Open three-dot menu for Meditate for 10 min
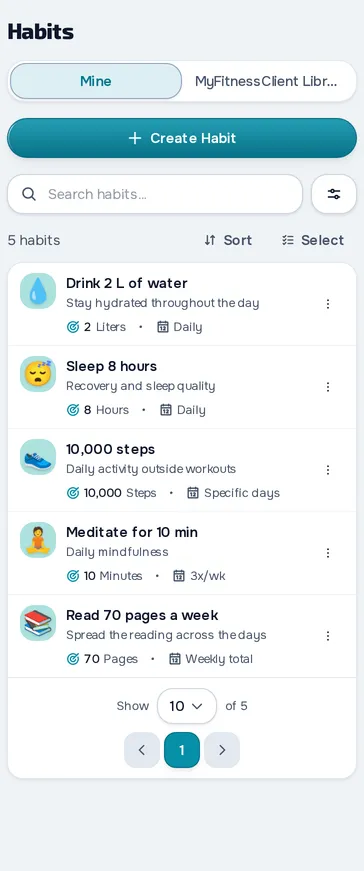364x871 pixels. [x=328, y=553]
